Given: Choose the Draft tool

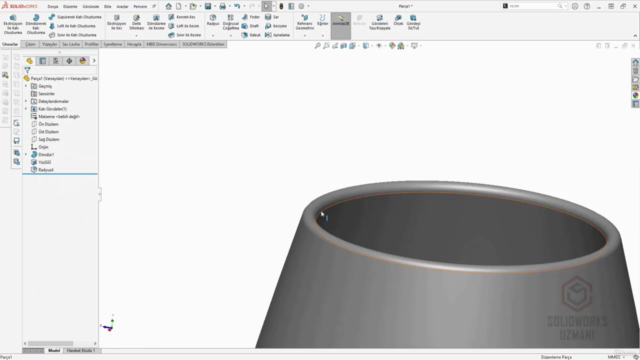Looking at the screenshot, I should pos(250,26).
